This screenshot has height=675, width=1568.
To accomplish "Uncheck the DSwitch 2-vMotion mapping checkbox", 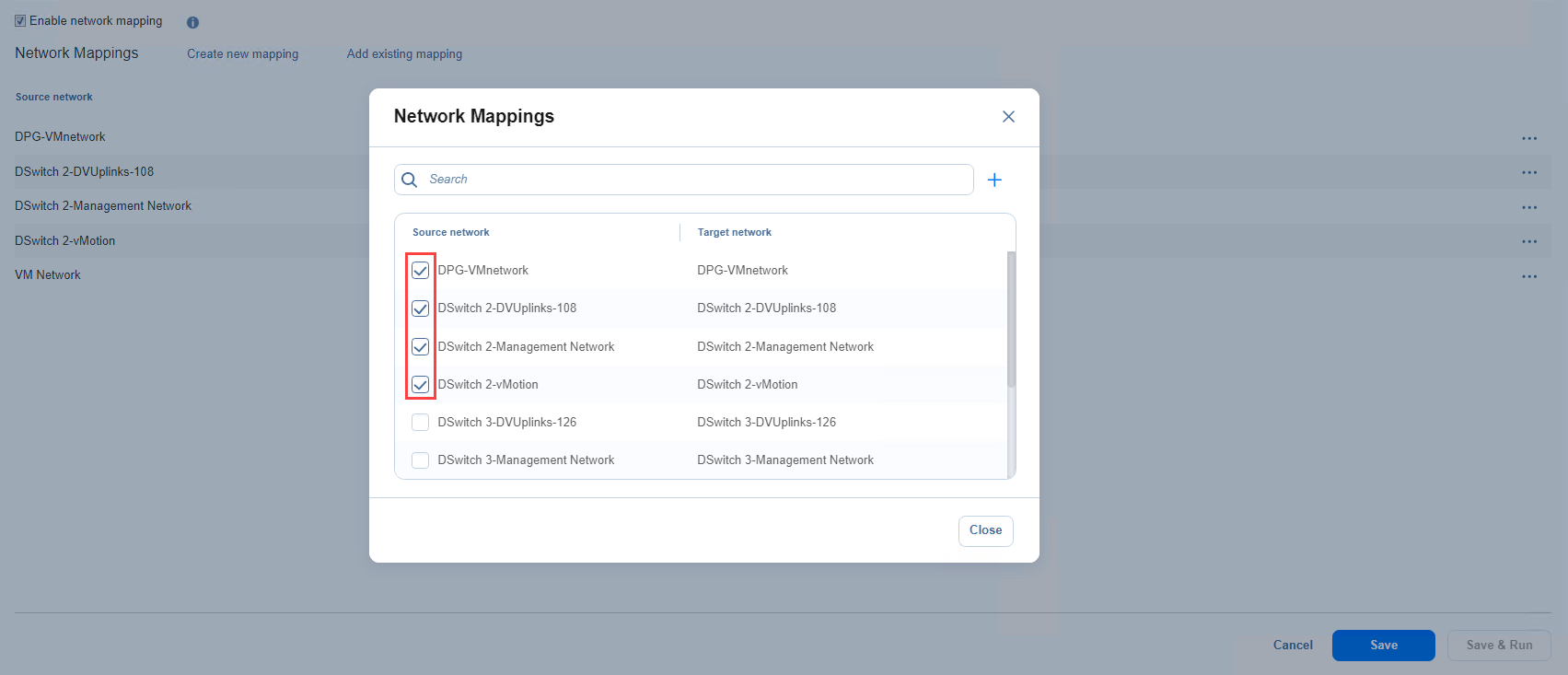I will coord(420,385).
